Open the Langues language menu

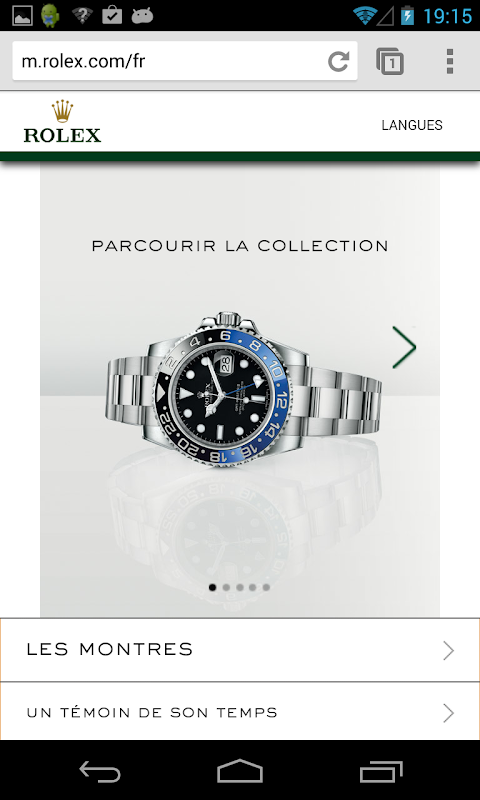click(412, 125)
